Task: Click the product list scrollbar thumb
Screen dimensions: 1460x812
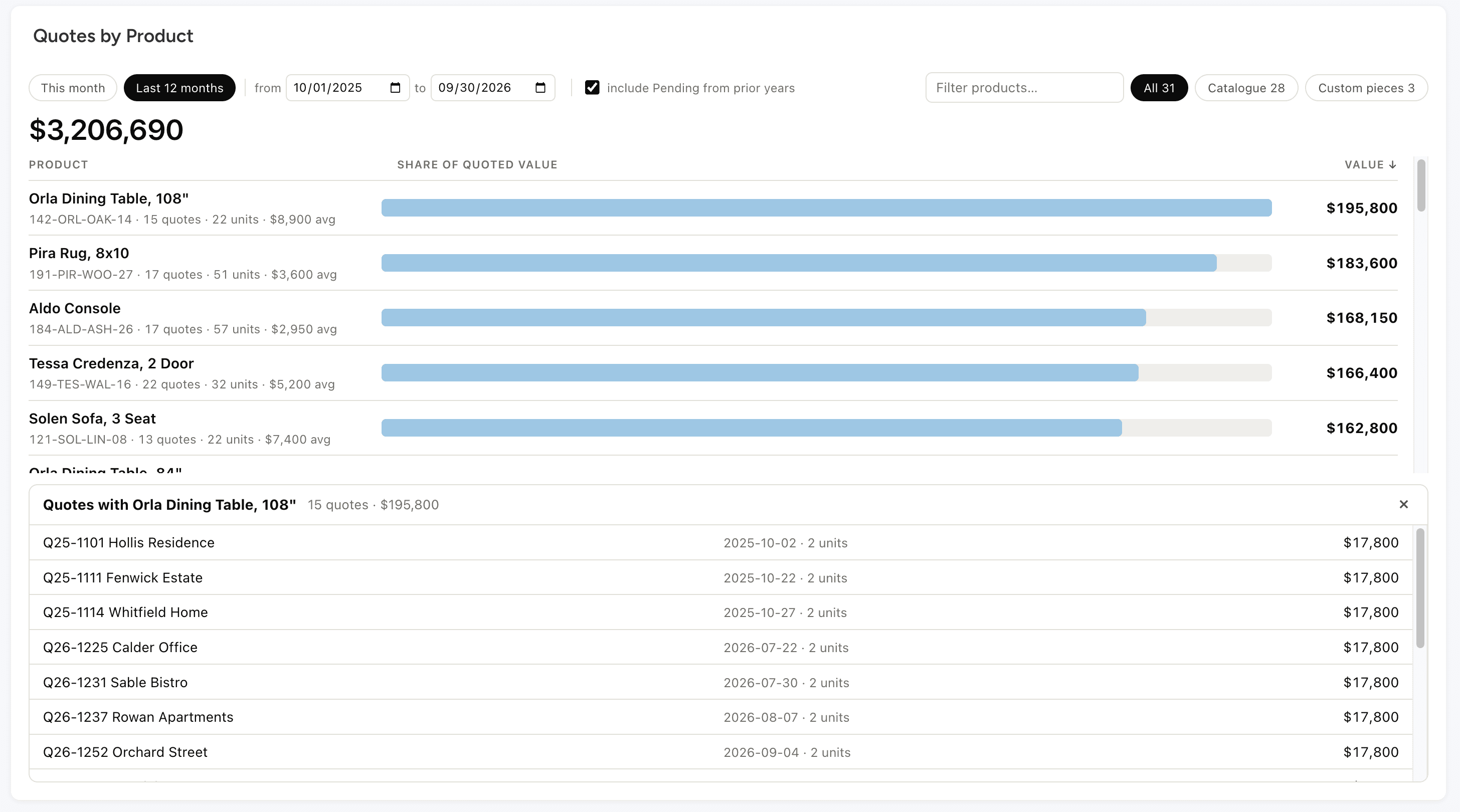Action: (x=1421, y=185)
